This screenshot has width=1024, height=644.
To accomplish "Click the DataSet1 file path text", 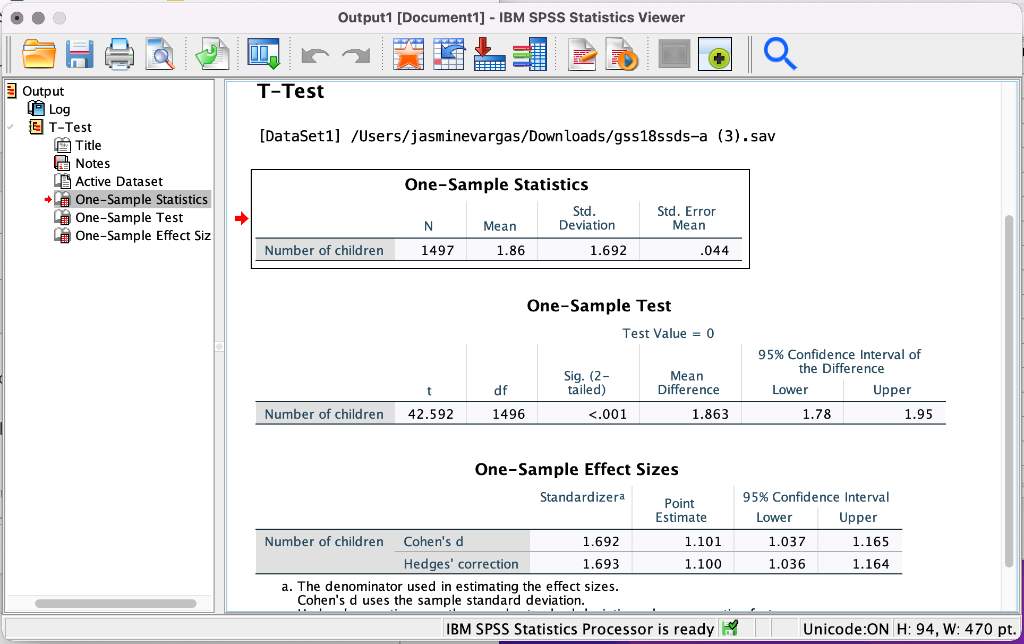I will point(517,136).
